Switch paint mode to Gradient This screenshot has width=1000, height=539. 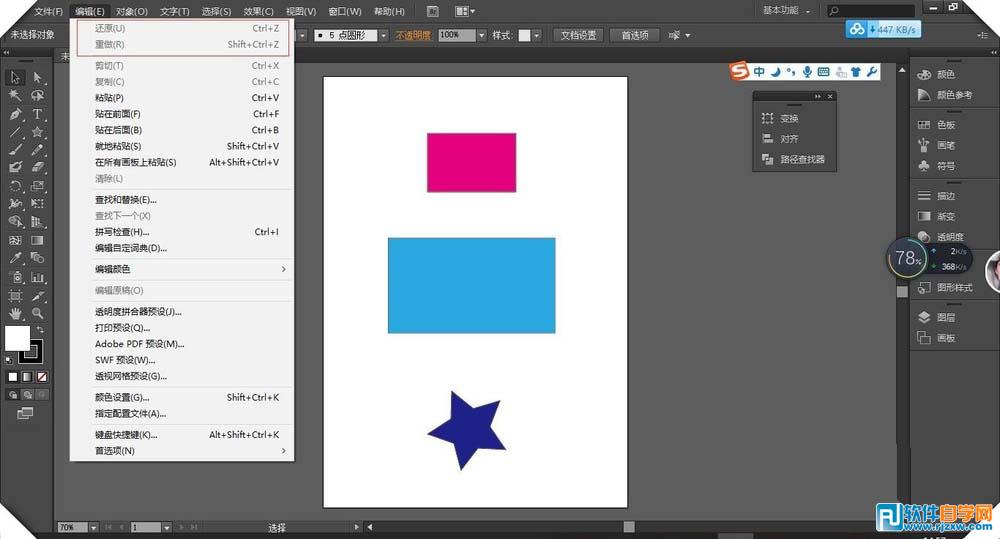tap(27, 377)
